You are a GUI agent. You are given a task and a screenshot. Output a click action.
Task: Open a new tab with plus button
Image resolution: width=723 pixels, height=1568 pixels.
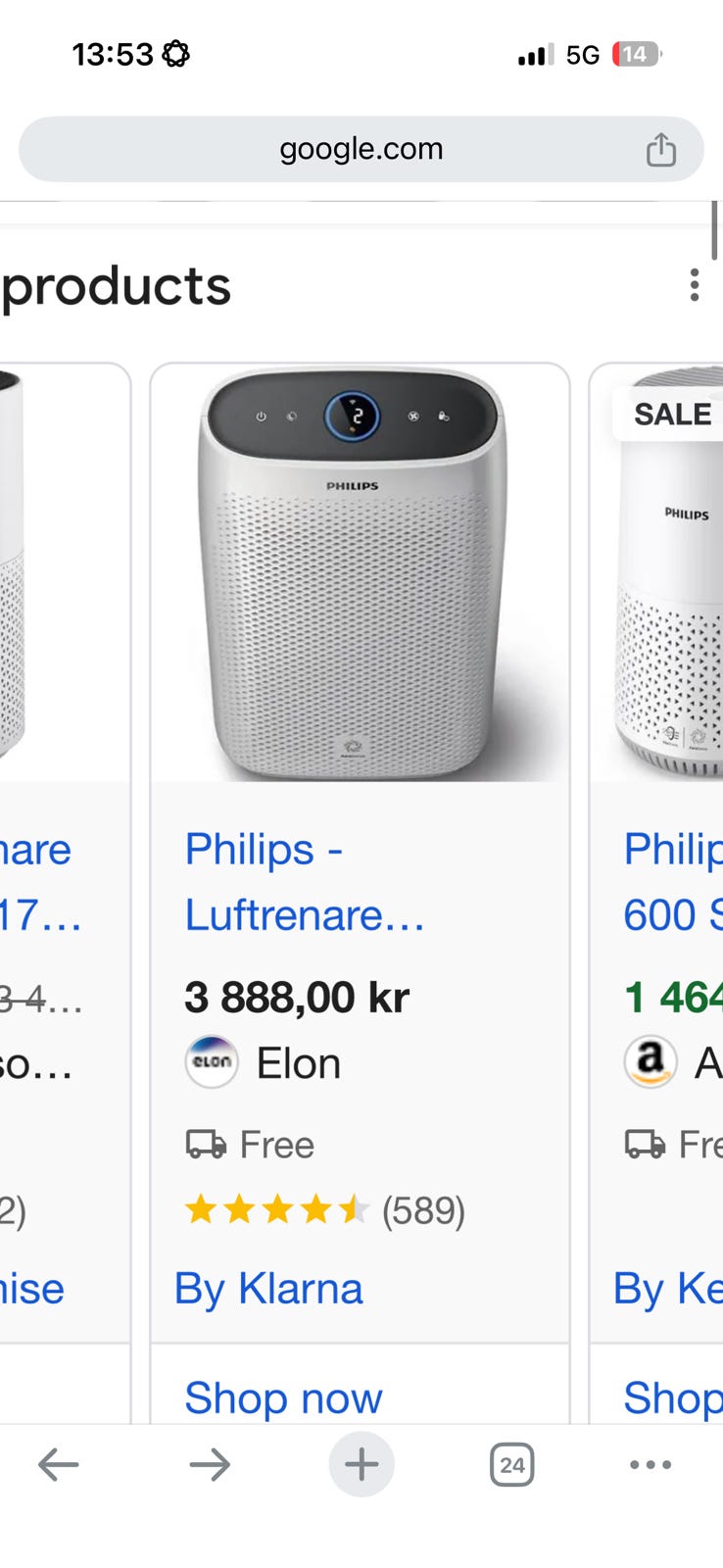(361, 1465)
